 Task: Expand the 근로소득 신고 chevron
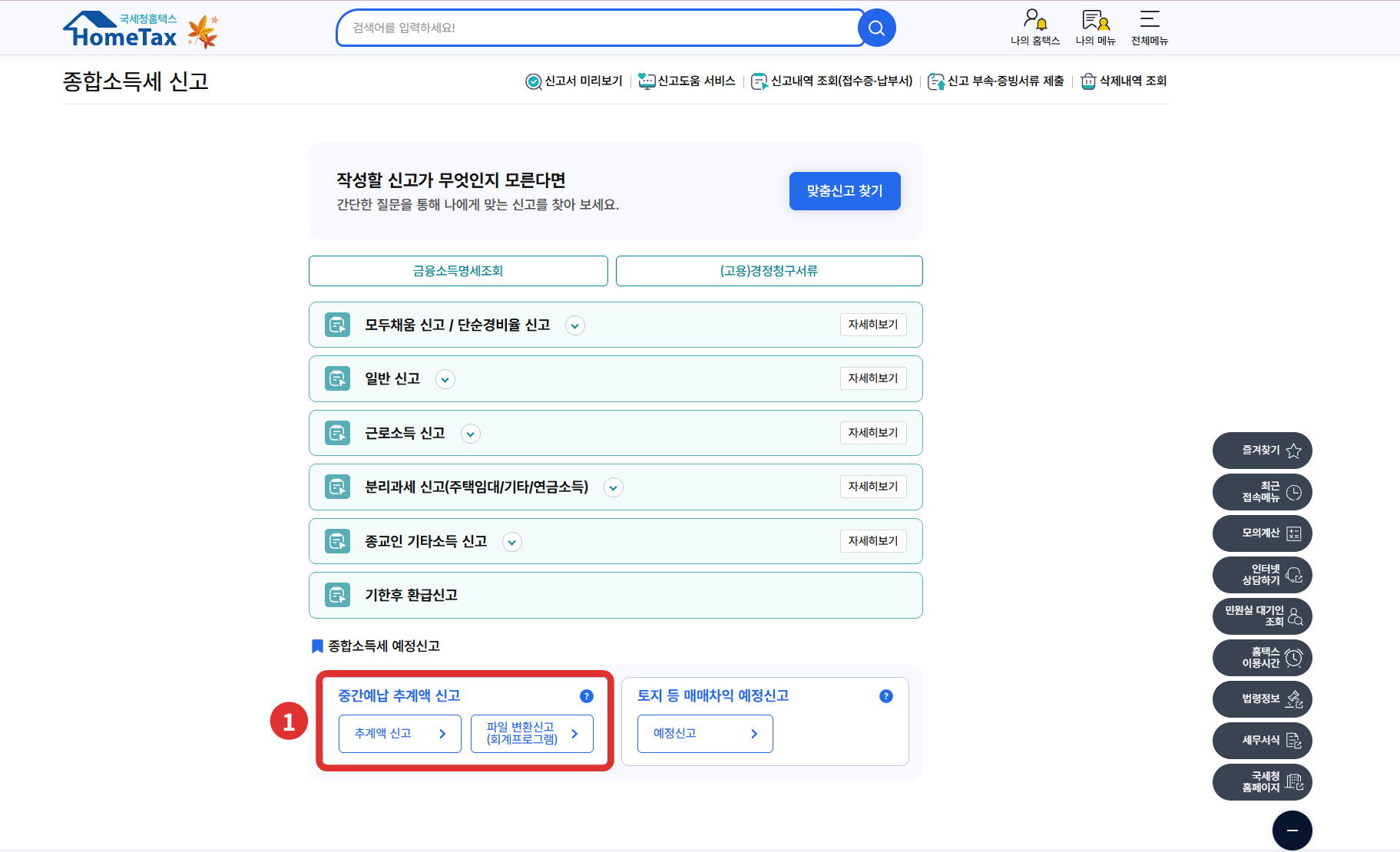click(x=470, y=434)
